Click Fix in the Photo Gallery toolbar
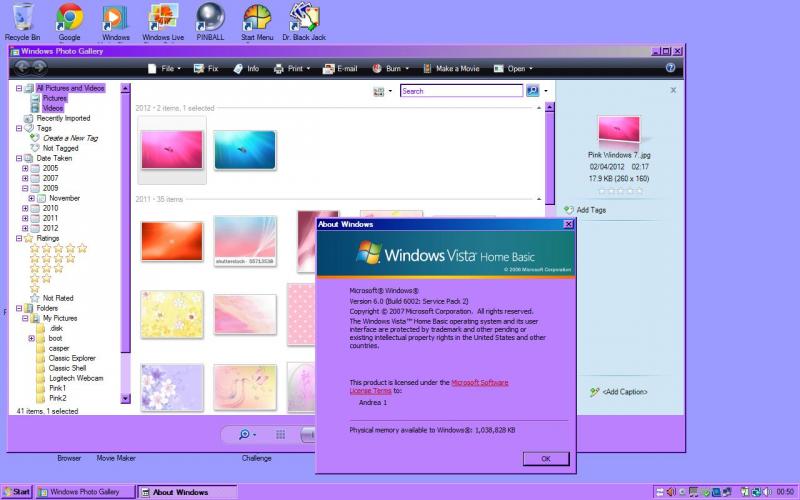The height and width of the screenshot is (500, 800). 206,68
